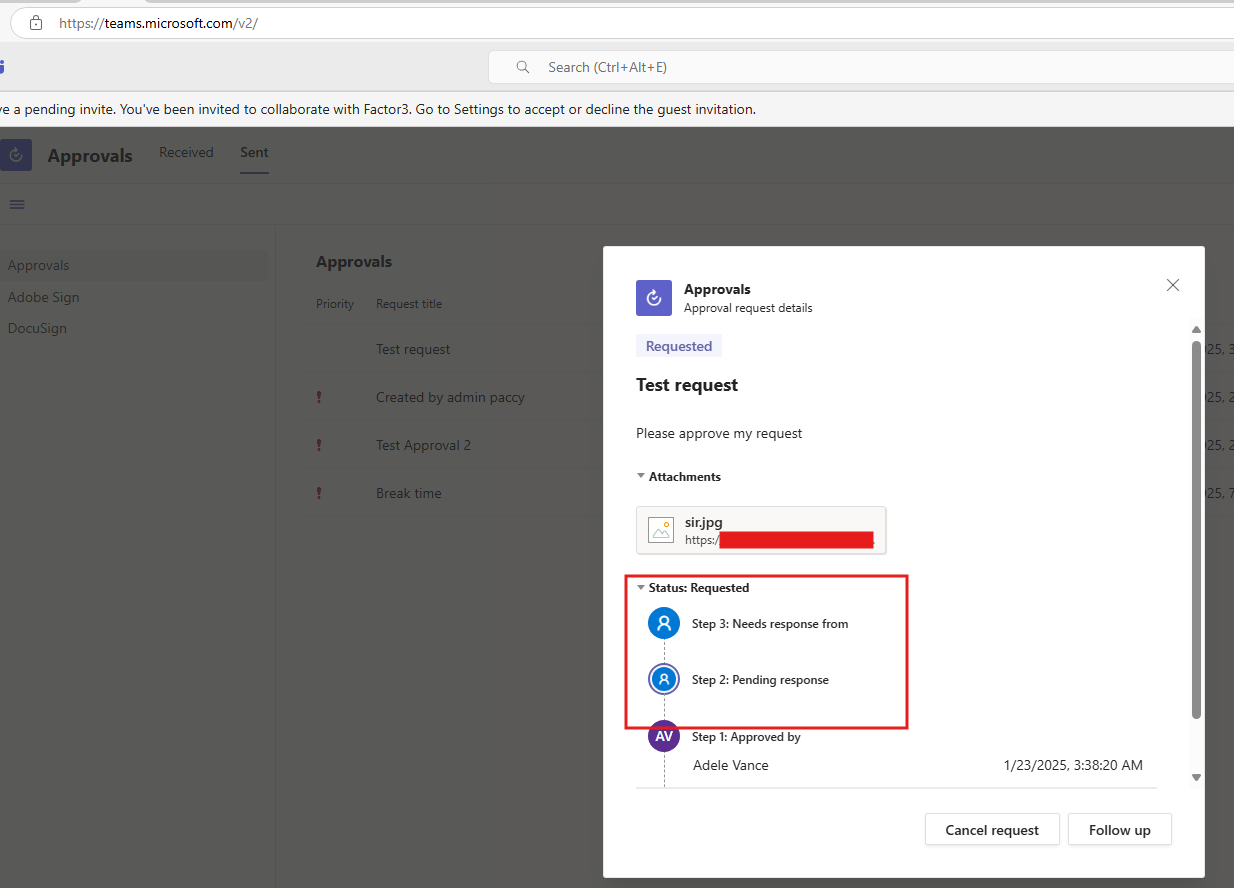Open the Created by admin paccy request
The height and width of the screenshot is (888, 1234).
pos(450,397)
